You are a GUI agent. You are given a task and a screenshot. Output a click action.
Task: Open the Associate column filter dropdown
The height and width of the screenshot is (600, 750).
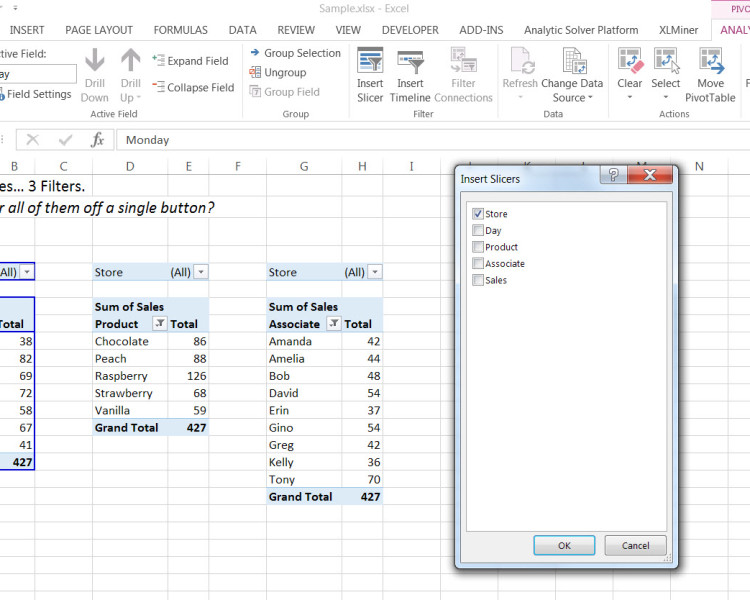click(x=334, y=324)
